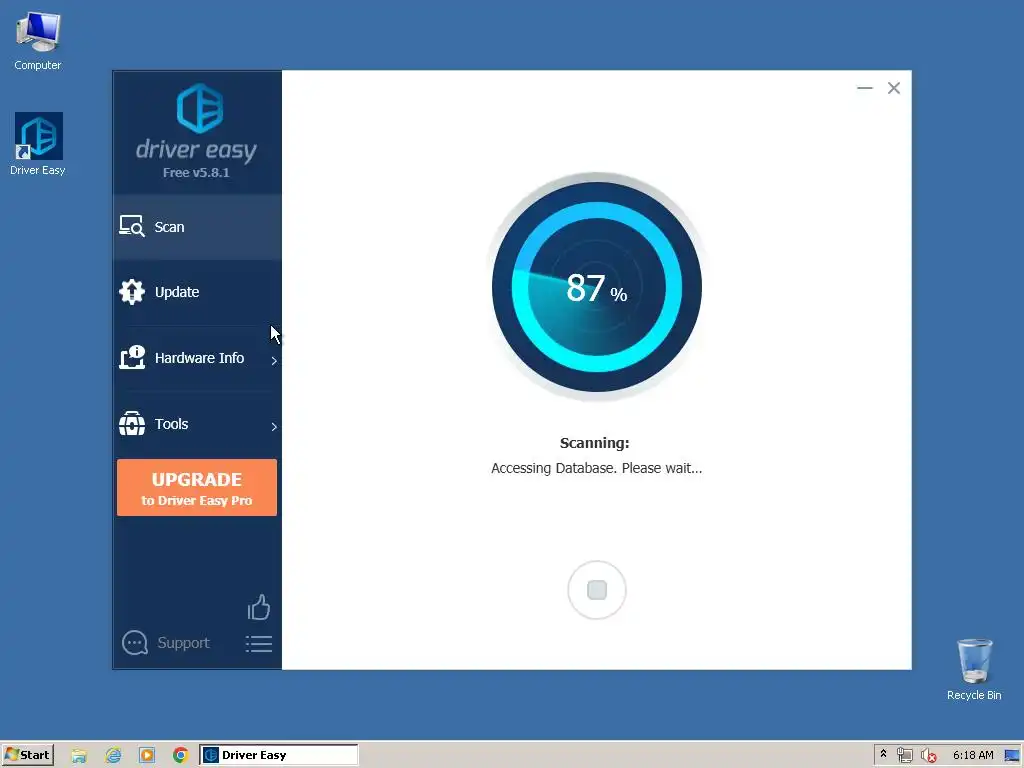Viewport: 1024px width, 768px height.
Task: Launch Google Chrome from the taskbar
Action: click(180, 756)
